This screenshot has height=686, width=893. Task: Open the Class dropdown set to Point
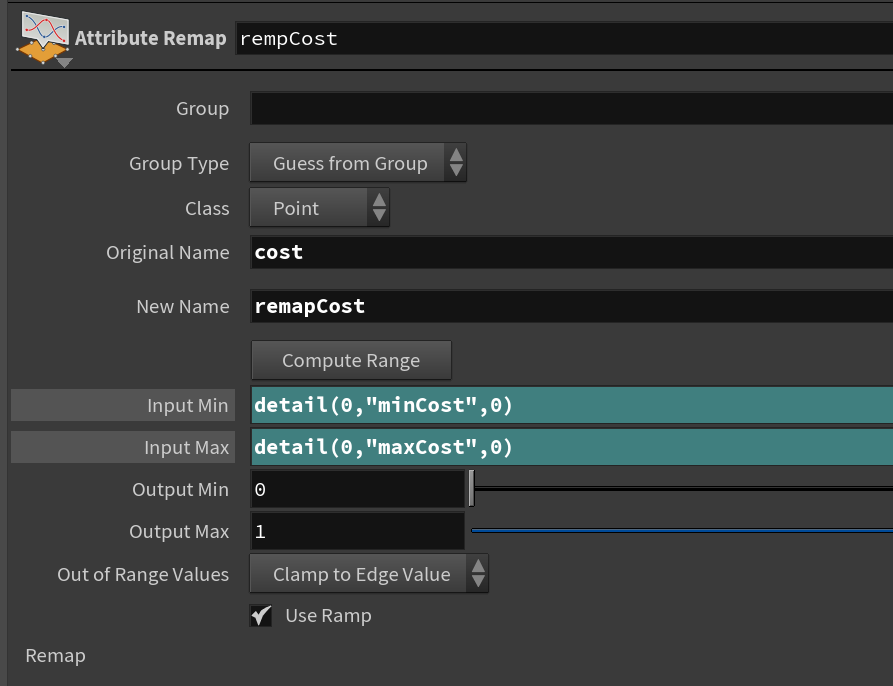click(319, 208)
